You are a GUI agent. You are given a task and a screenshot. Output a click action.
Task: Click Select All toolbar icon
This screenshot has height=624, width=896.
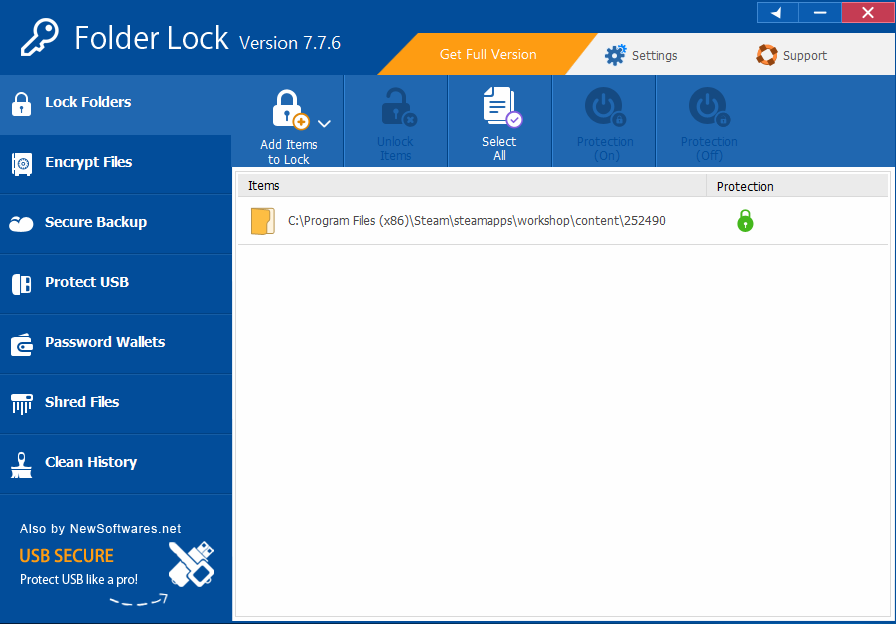pyautogui.click(x=502, y=106)
